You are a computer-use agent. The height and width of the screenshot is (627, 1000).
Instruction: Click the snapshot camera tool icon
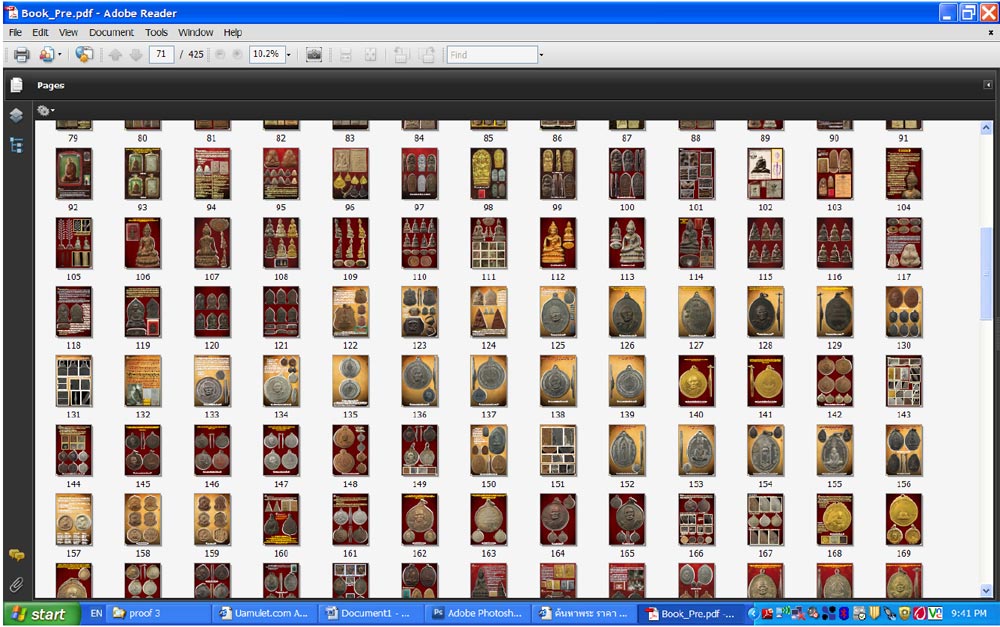pyautogui.click(x=314, y=55)
